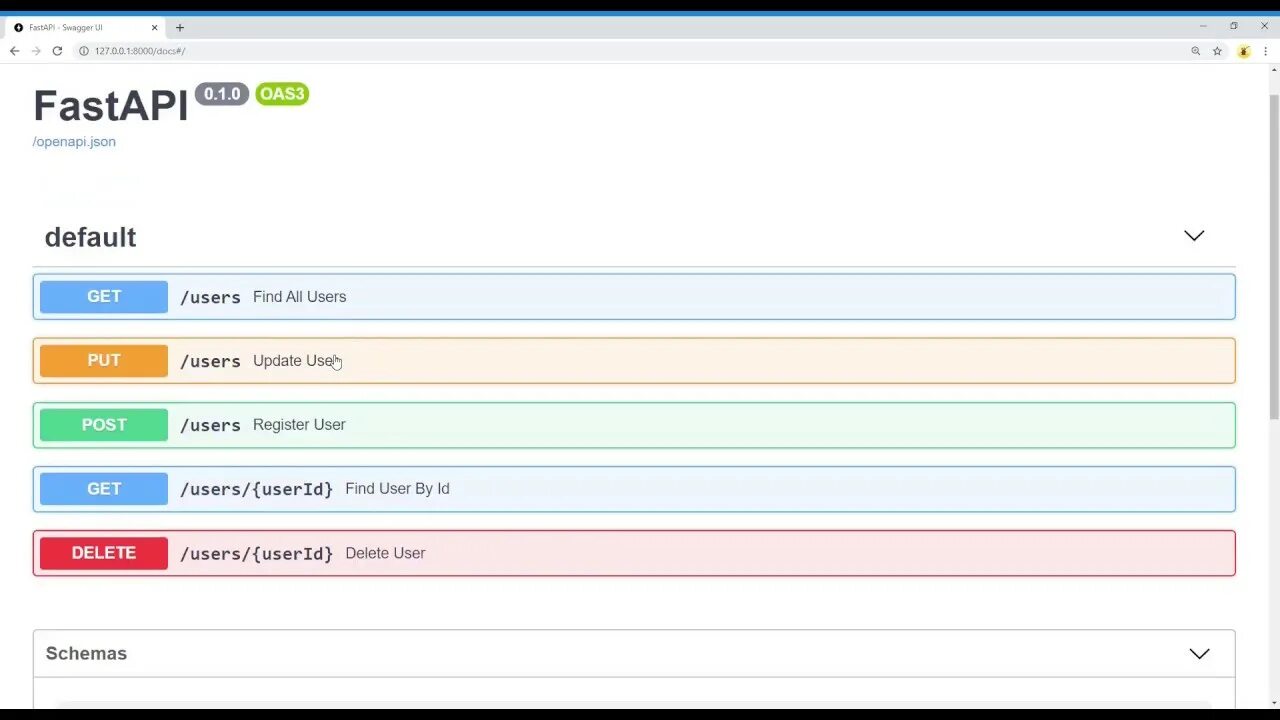Click the site info icon beside the URL
The image size is (1280, 720).
click(x=84, y=51)
